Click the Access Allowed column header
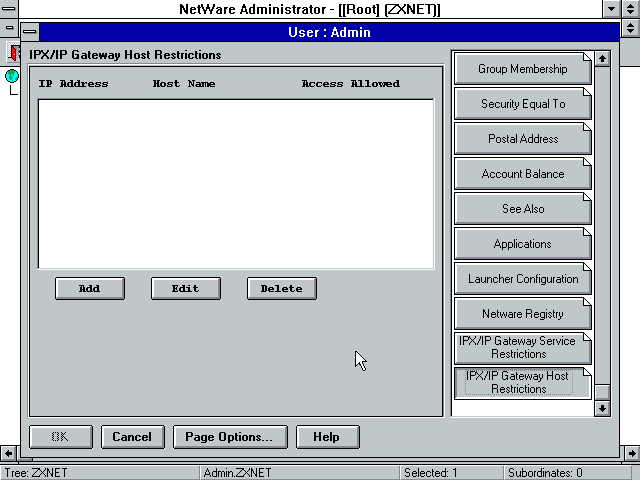 (351, 84)
